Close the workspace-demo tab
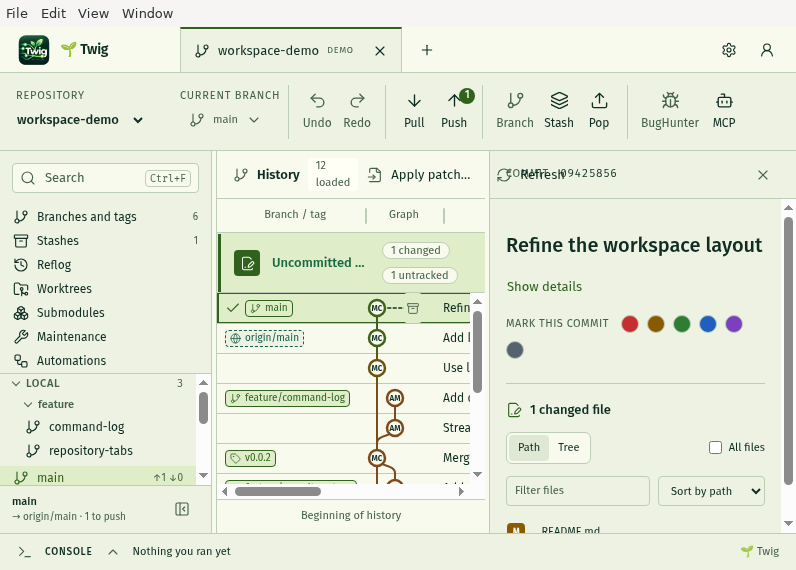Screen dimensions: 796x570 (380, 51)
